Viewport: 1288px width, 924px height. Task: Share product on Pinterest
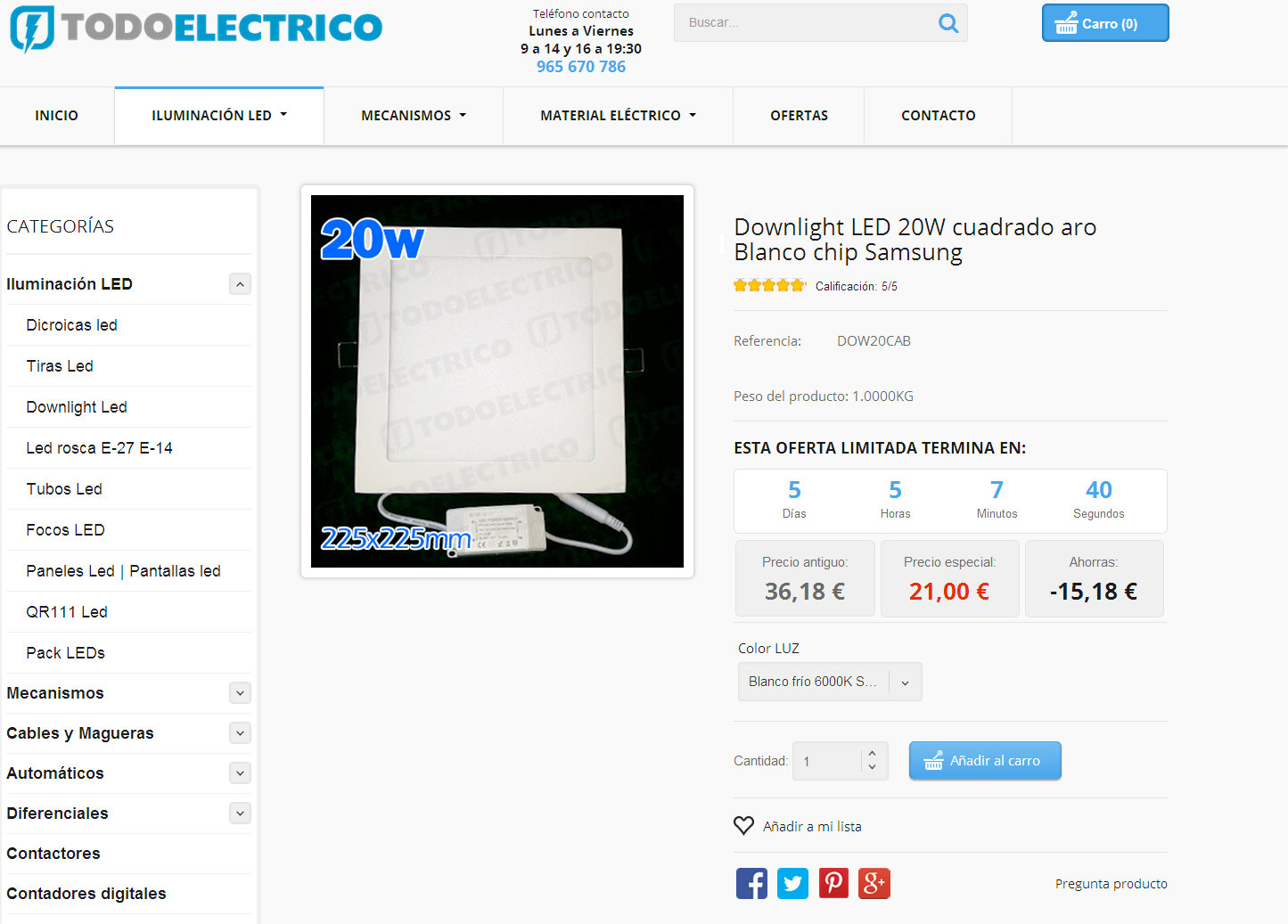833,883
